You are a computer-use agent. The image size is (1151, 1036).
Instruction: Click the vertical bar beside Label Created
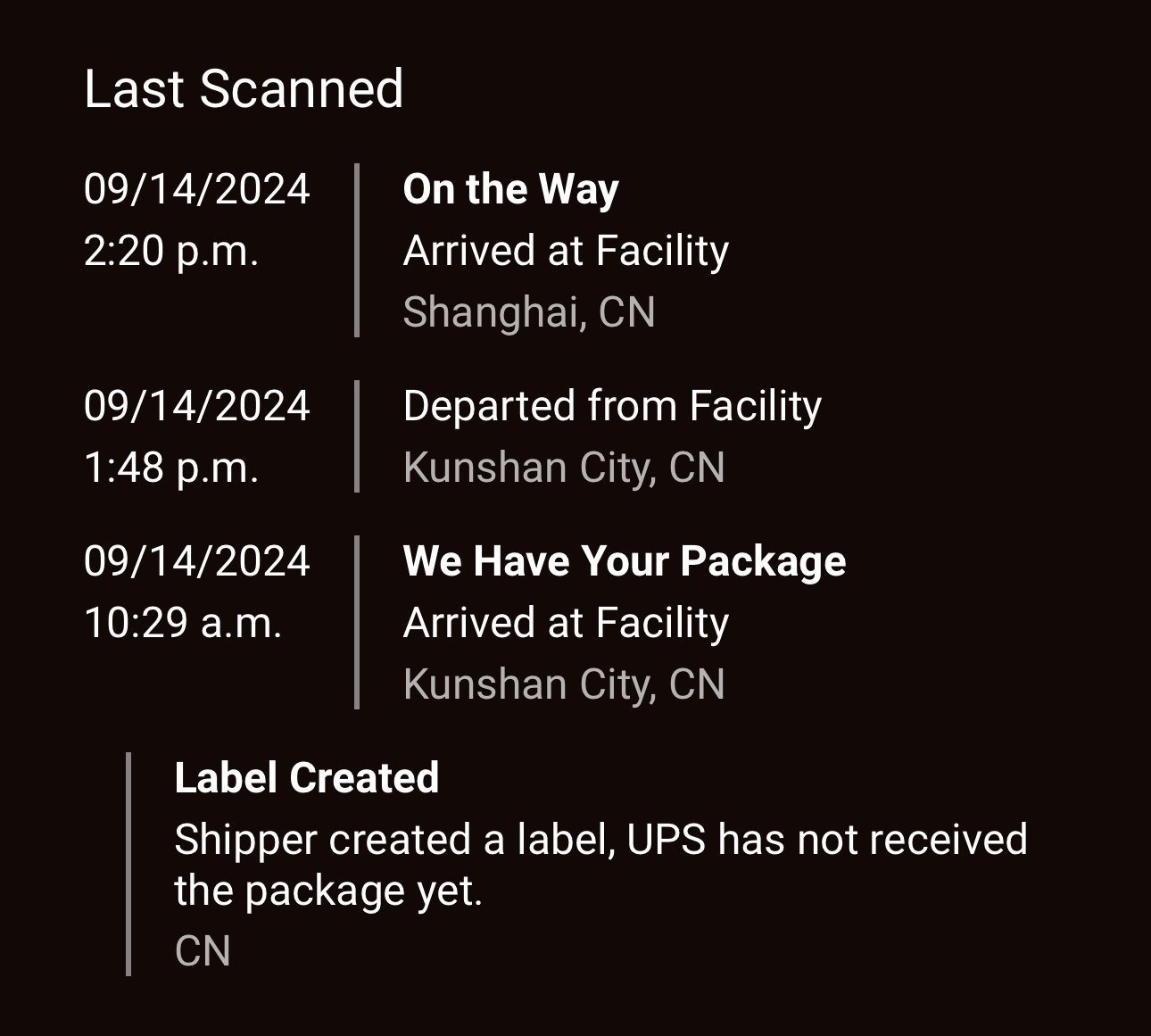coord(128,864)
